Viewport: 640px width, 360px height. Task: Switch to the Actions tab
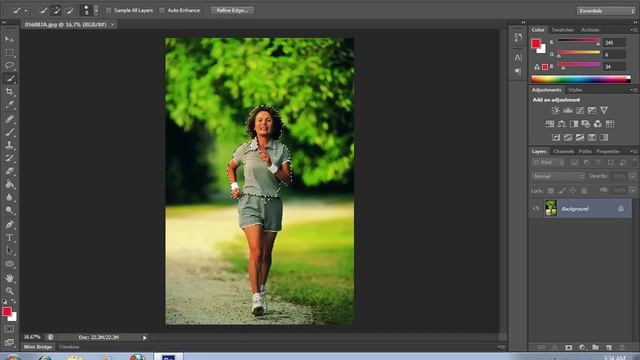pyautogui.click(x=590, y=30)
